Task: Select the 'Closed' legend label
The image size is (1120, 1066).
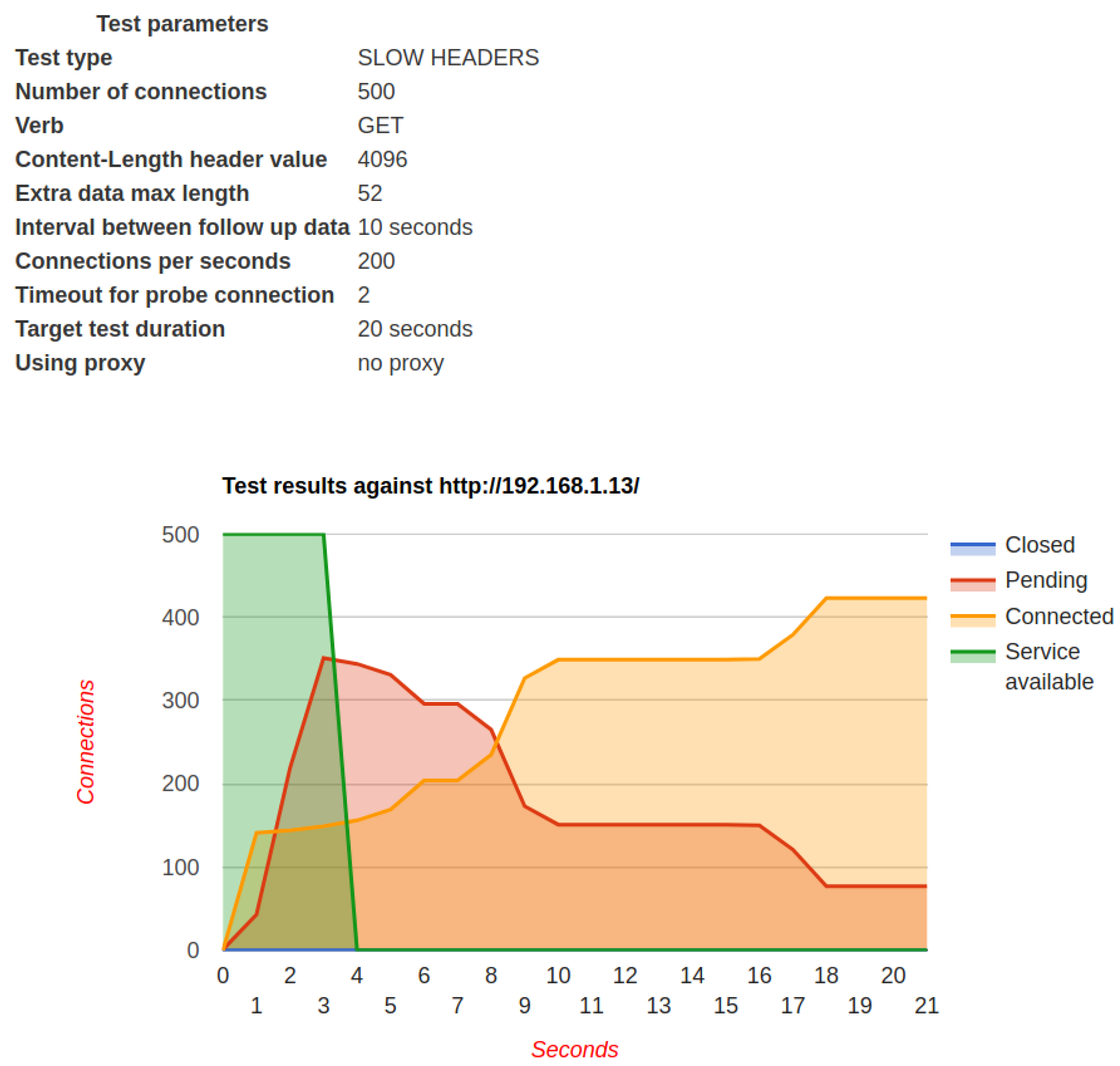Action: (x=1039, y=545)
